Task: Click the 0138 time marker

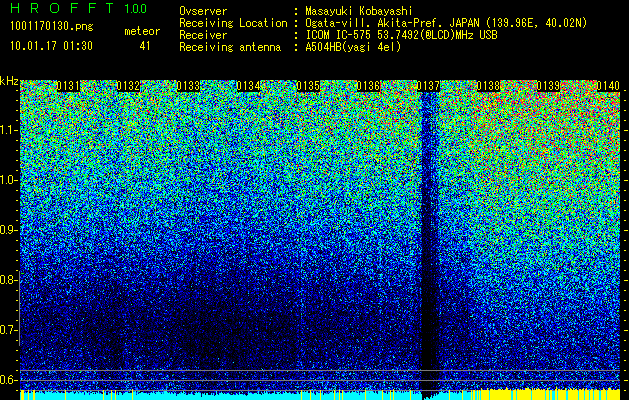Action: [x=488, y=86]
